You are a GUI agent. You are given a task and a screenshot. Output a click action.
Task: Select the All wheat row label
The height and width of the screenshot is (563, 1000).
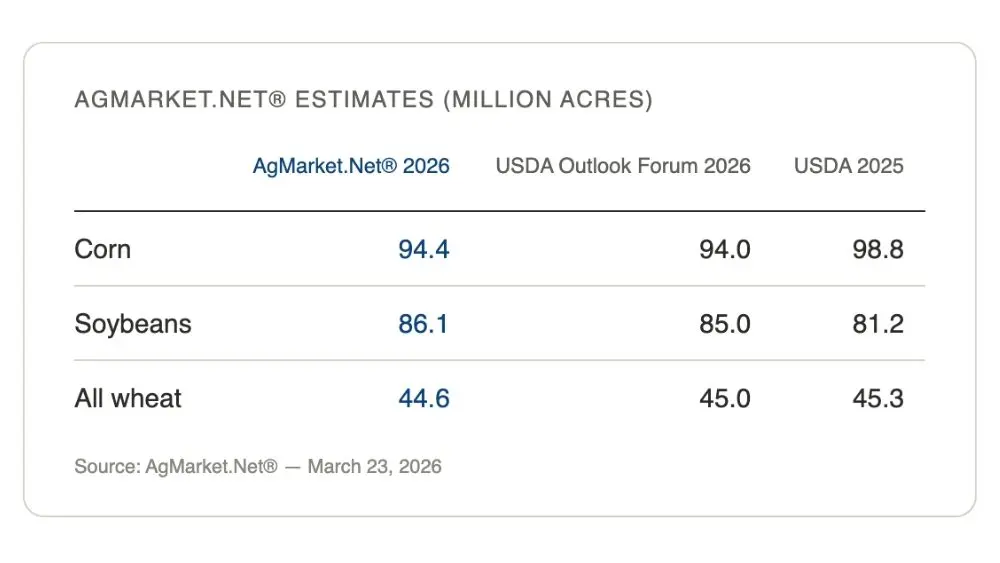coord(128,399)
